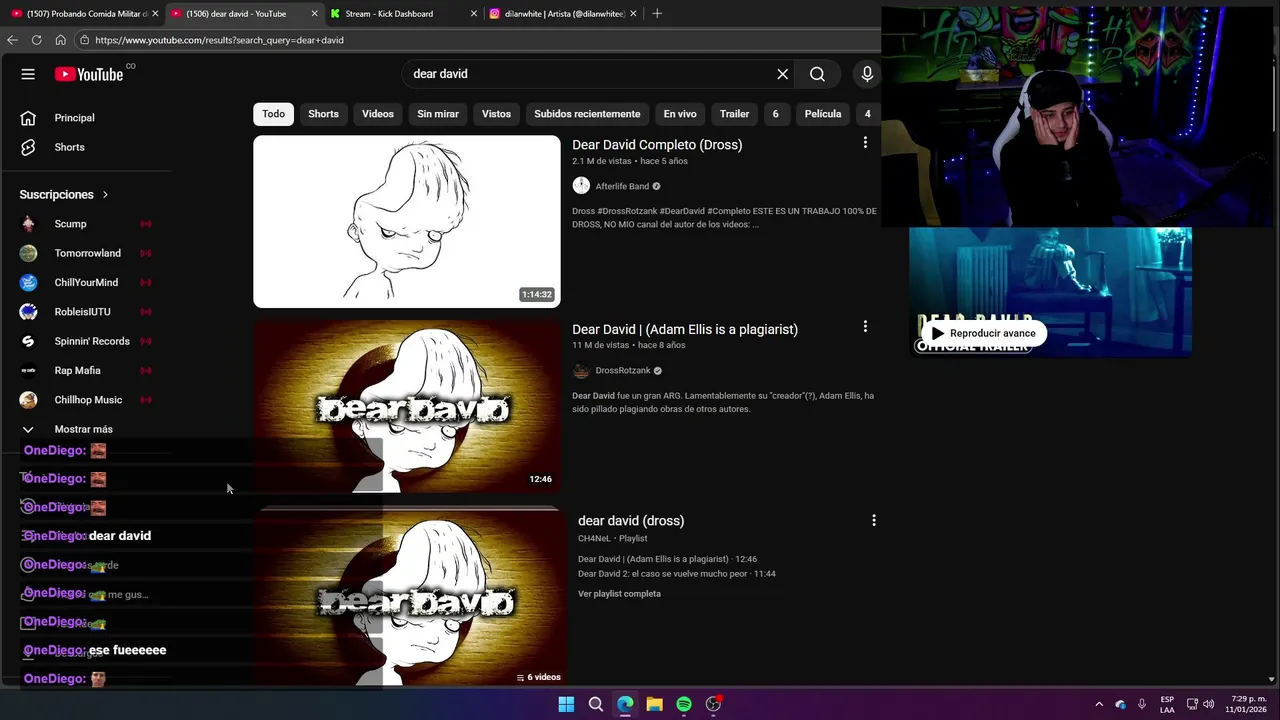This screenshot has width=1280, height=720.
Task: Expand Suscripciones section chevron
Action: coord(105,195)
